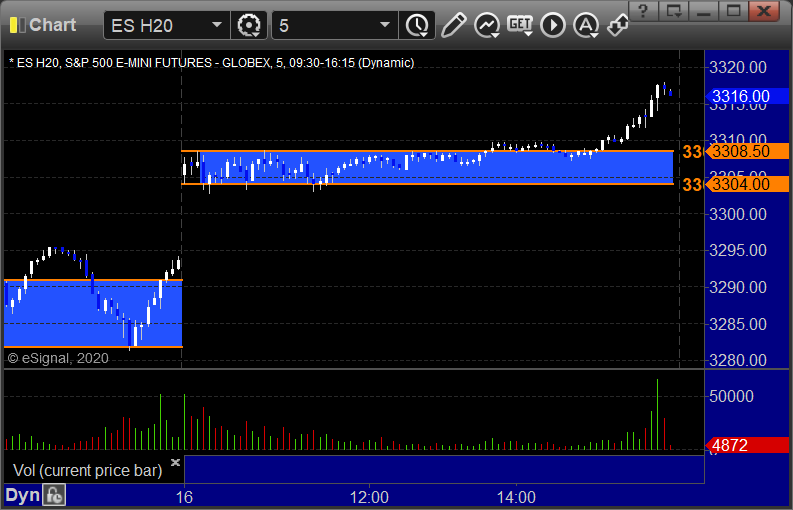Toggle the lock icon next to Dyn
Viewport: 793px width, 510px height.
pos(54,495)
